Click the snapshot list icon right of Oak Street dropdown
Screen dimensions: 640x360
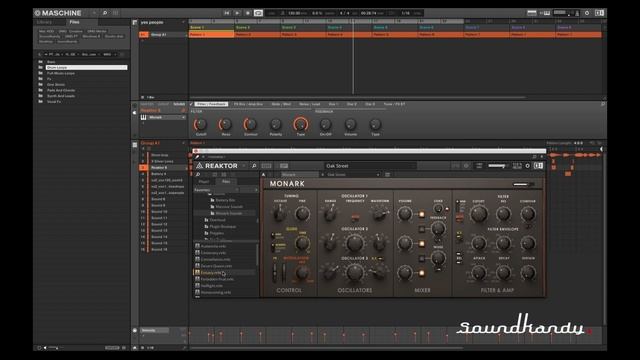(x=387, y=175)
